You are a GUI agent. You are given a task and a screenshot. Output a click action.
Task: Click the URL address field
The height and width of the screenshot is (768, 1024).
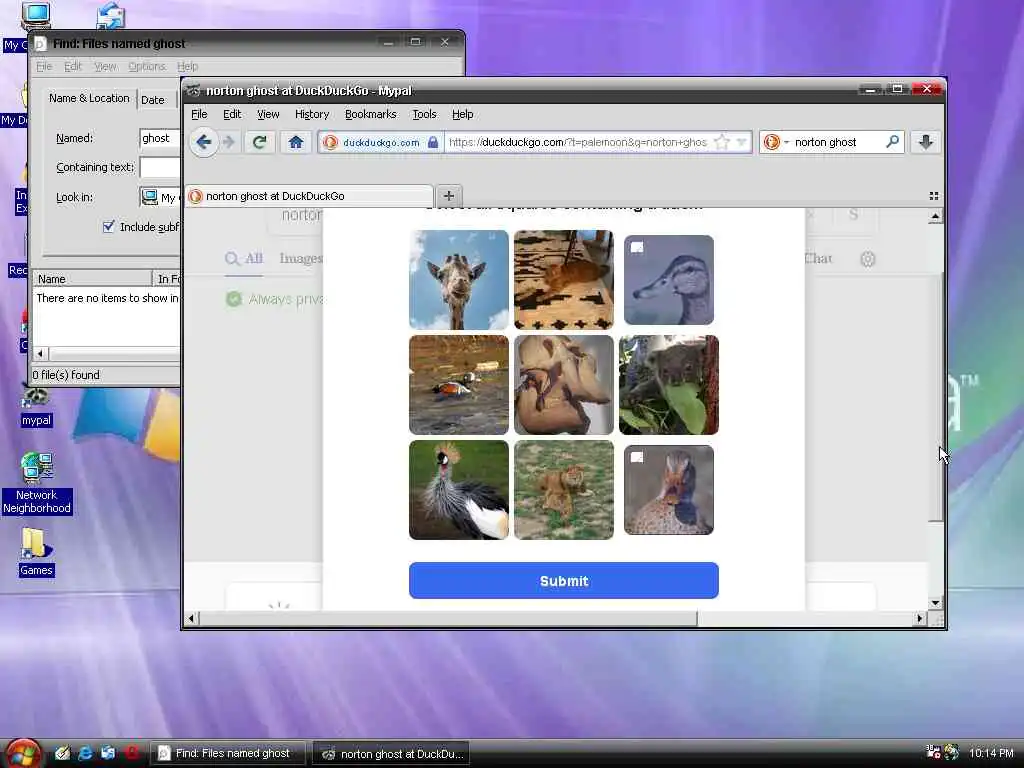(x=578, y=142)
